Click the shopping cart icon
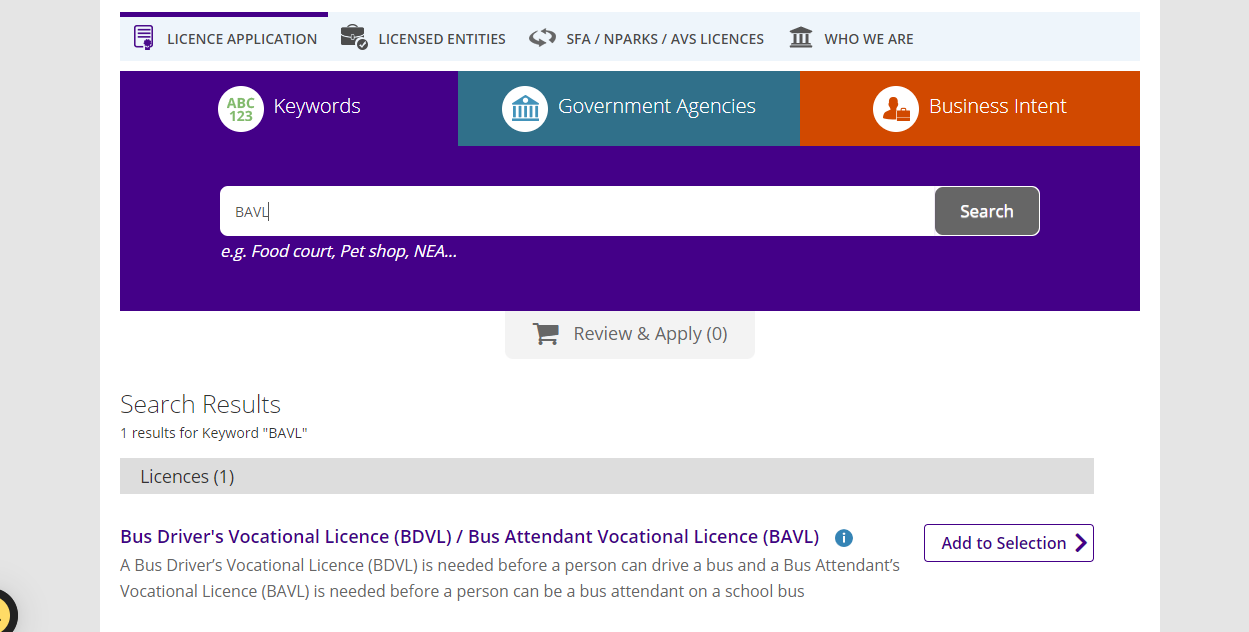The width and height of the screenshot is (1249, 632). (x=546, y=334)
